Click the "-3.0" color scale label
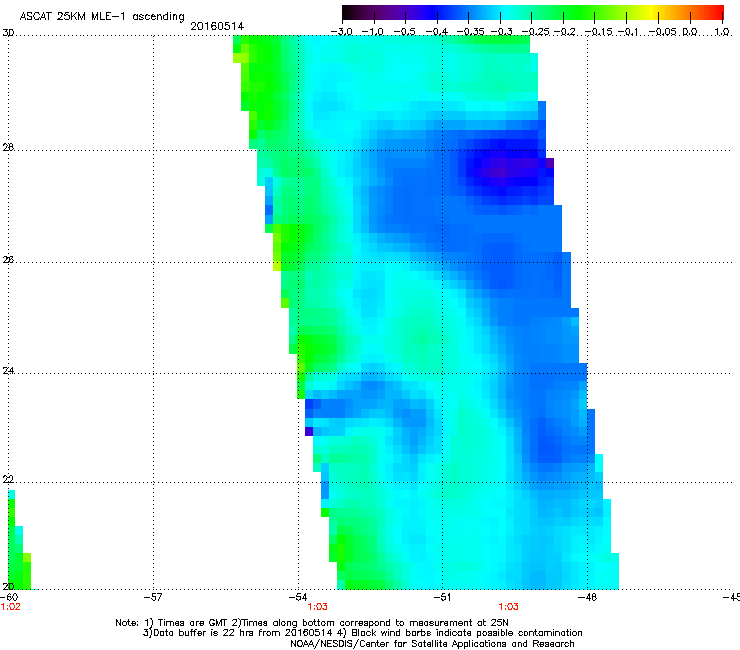This screenshot has width=740, height=650. point(341,32)
